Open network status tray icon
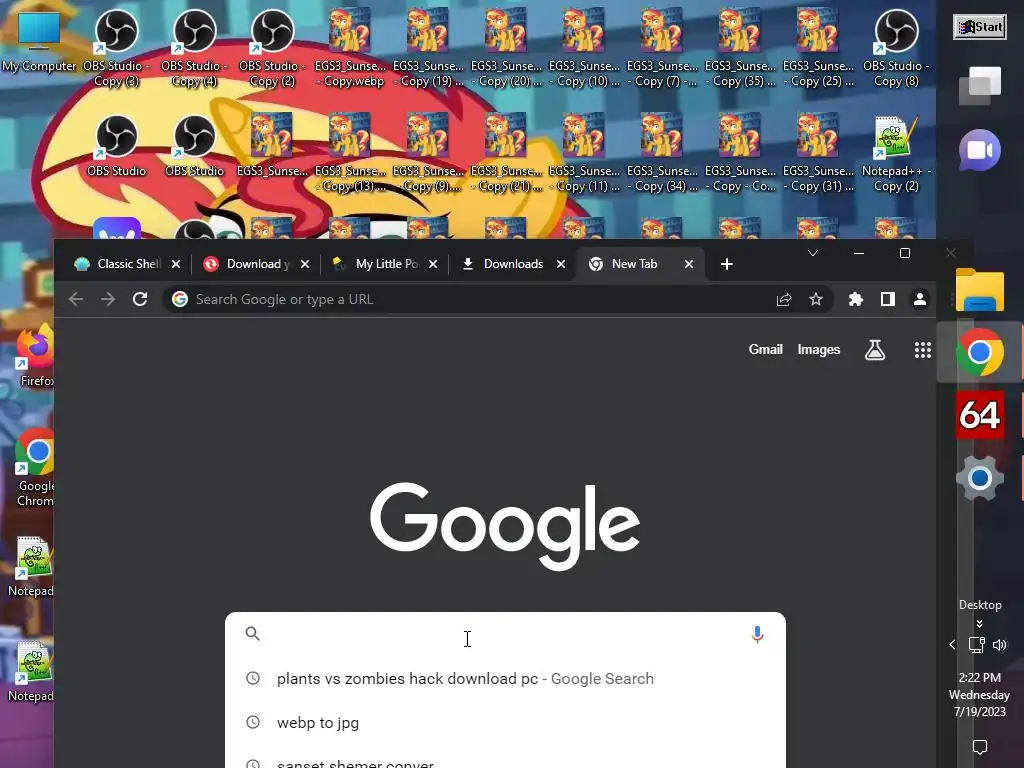The image size is (1024, 768). click(976, 645)
